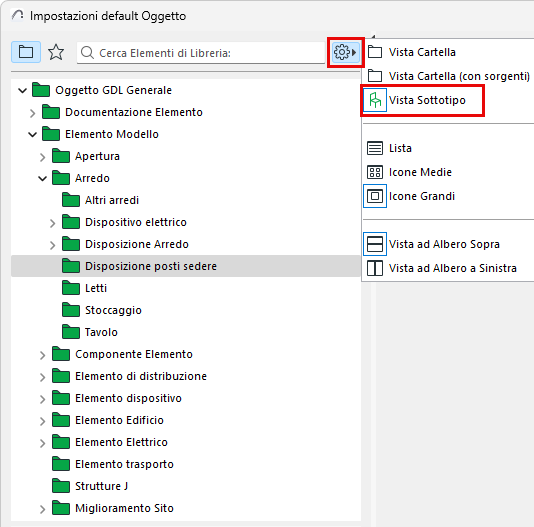Viewport: 534px width, 527px height.
Task: Choose Vista Cartella menu entry
Action: pos(422,52)
